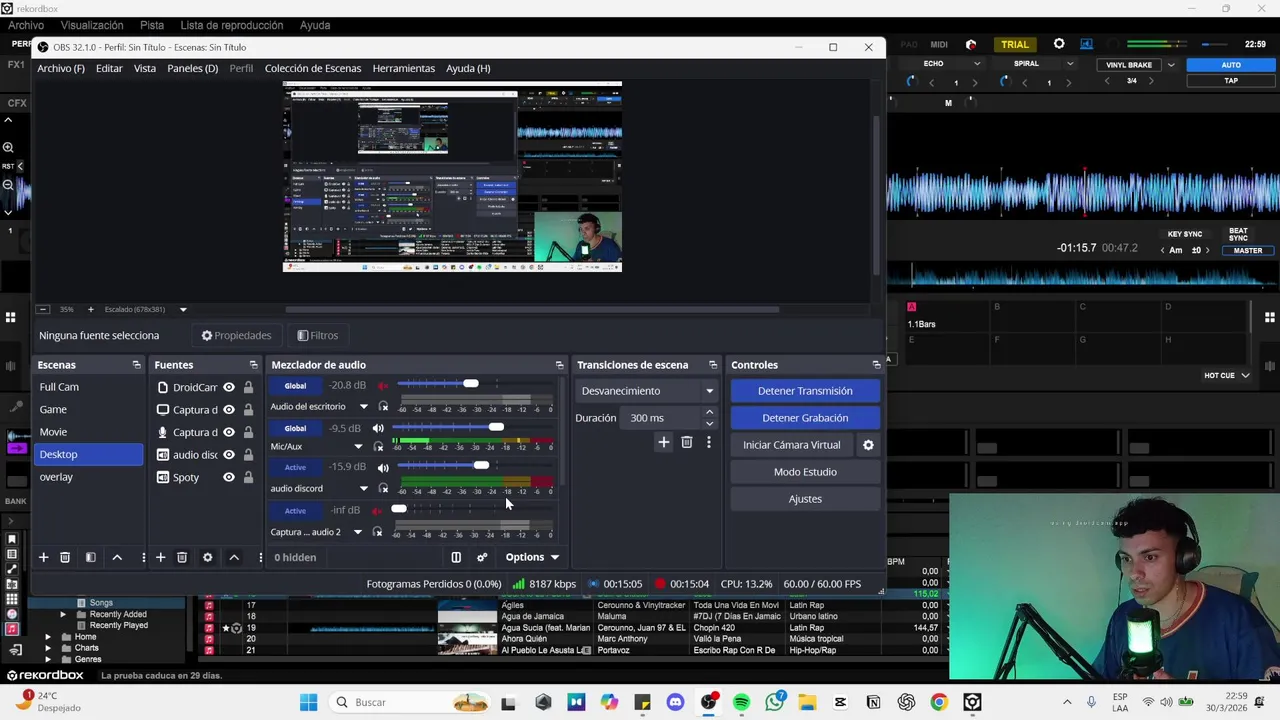Lock the DroidCam source
The image size is (1280, 720).
pyautogui.click(x=248, y=387)
